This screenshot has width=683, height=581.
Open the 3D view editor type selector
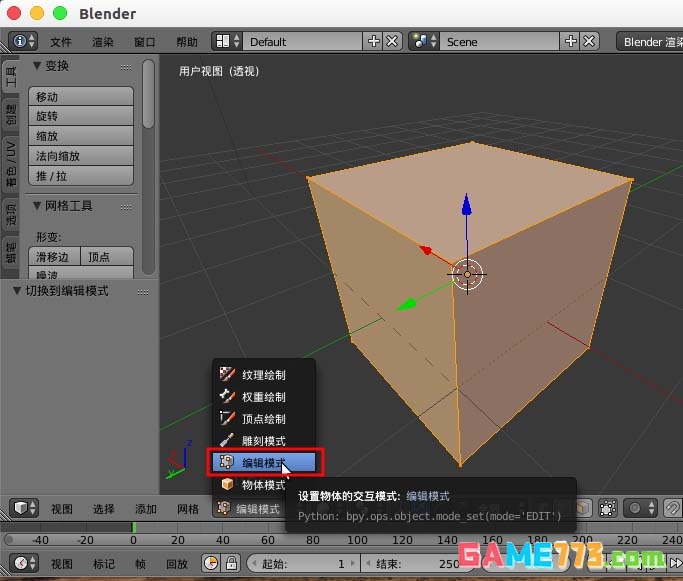(24, 508)
